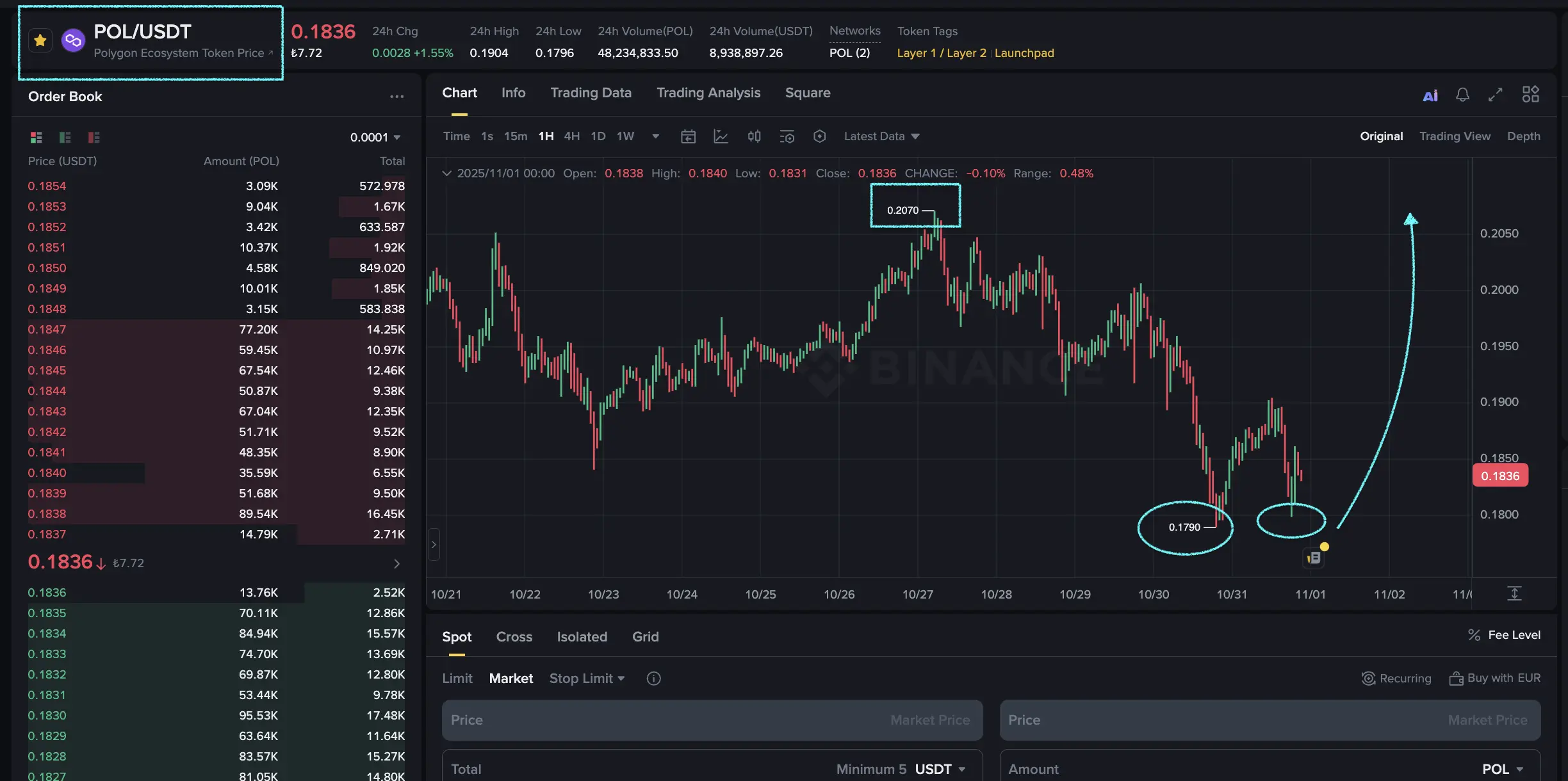Open the AI chart assistant icon

coord(1430,95)
